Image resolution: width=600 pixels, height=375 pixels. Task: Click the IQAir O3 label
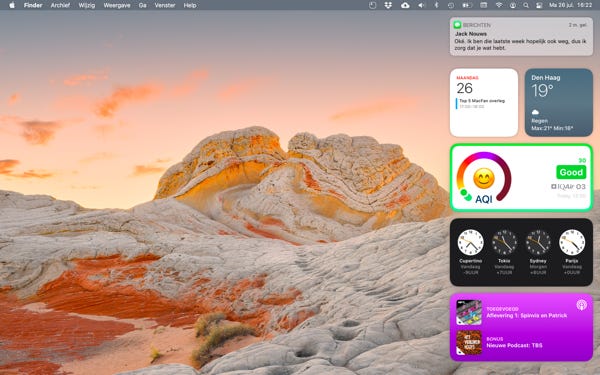(568, 186)
